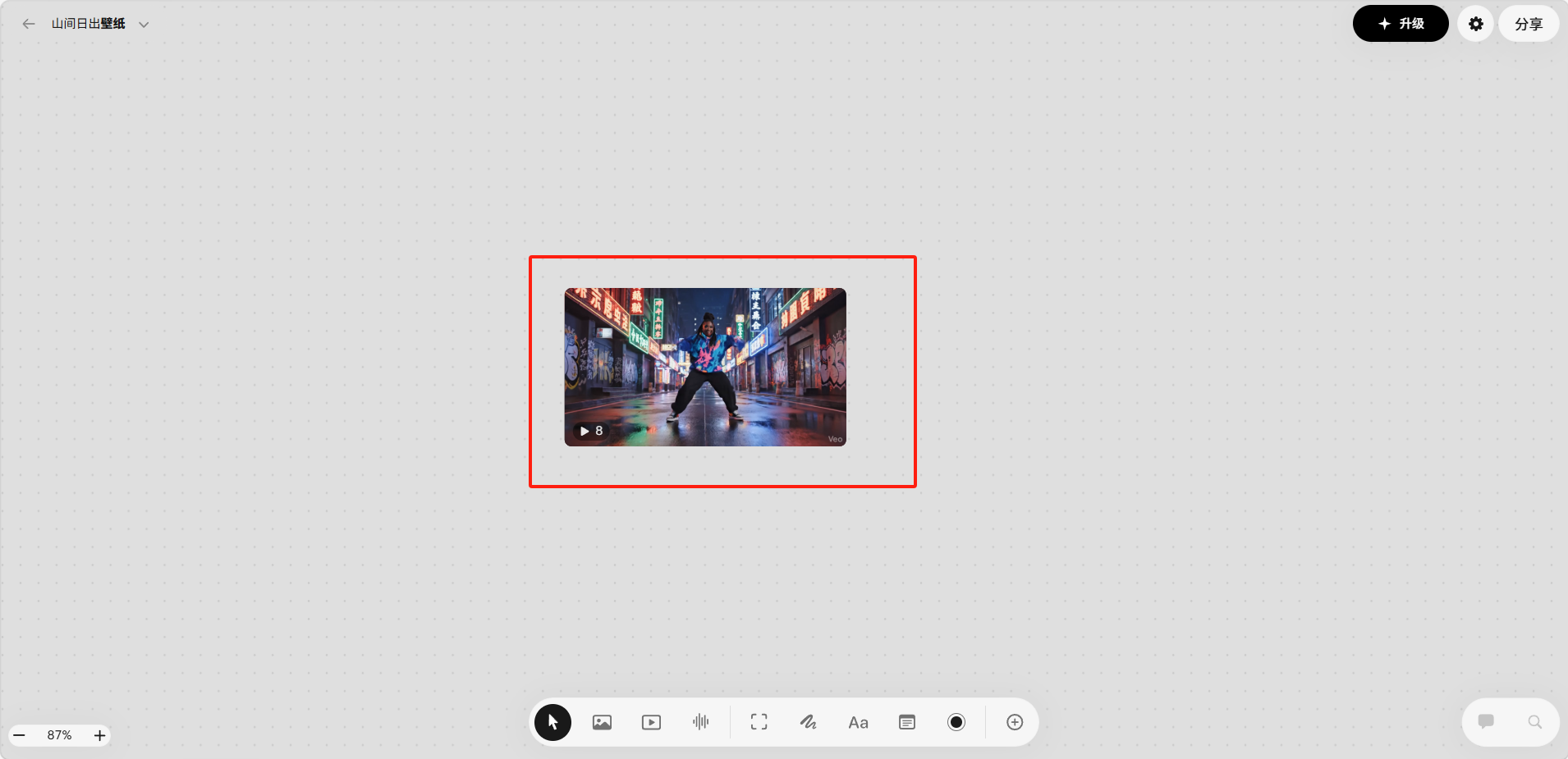Select the video tool in toolbar
This screenshot has height=759, width=1568.
(x=651, y=722)
